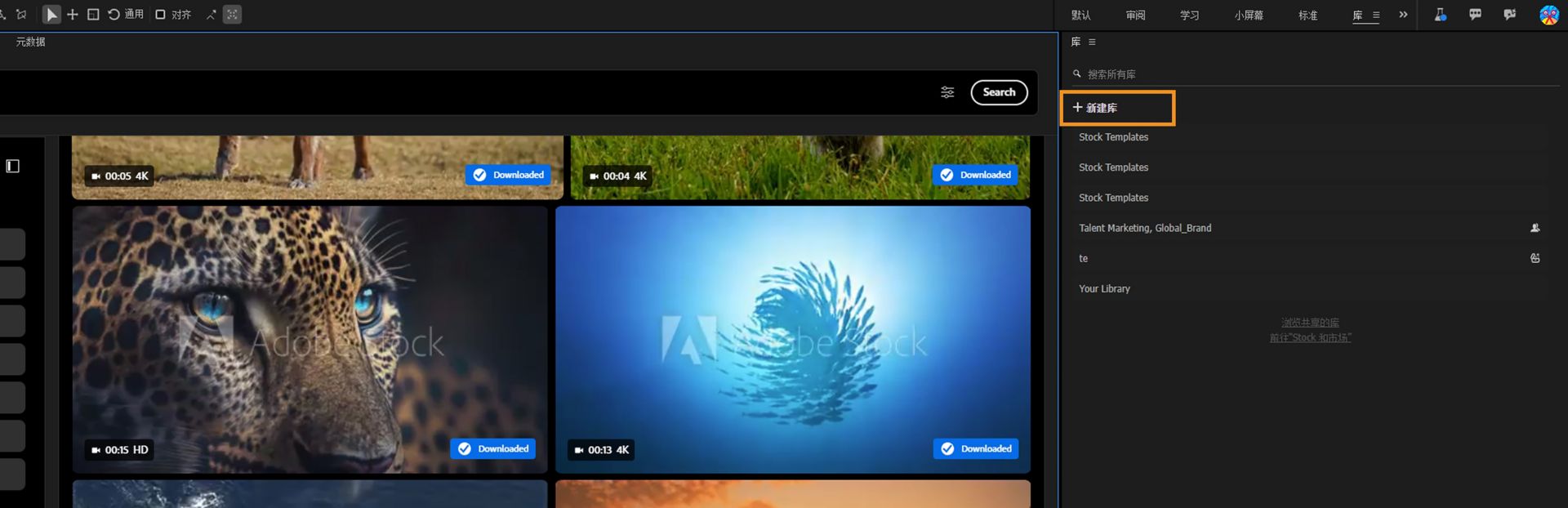Open the 库 panel hamburger menu
The width and height of the screenshot is (1568, 508).
[x=1092, y=42]
